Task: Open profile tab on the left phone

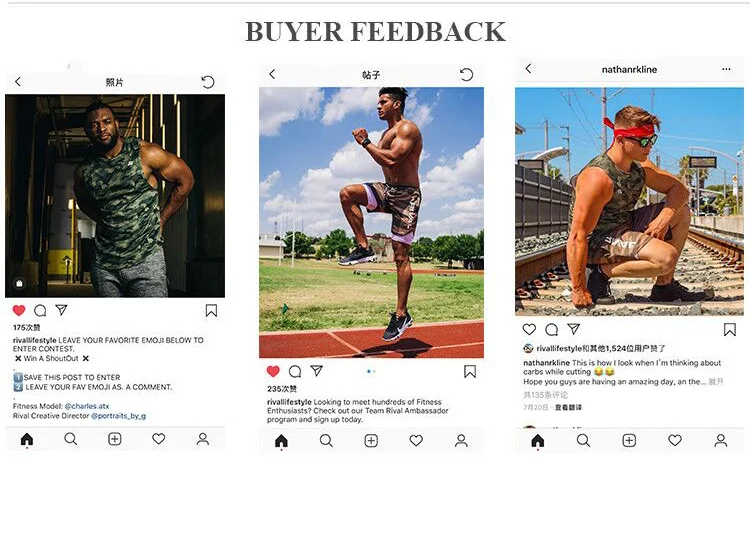Action: pyautogui.click(x=203, y=439)
